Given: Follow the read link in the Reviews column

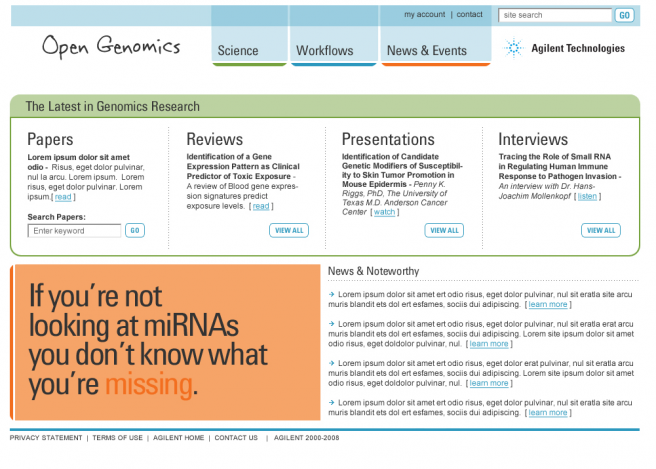Looking at the screenshot, I should click(x=261, y=206).
